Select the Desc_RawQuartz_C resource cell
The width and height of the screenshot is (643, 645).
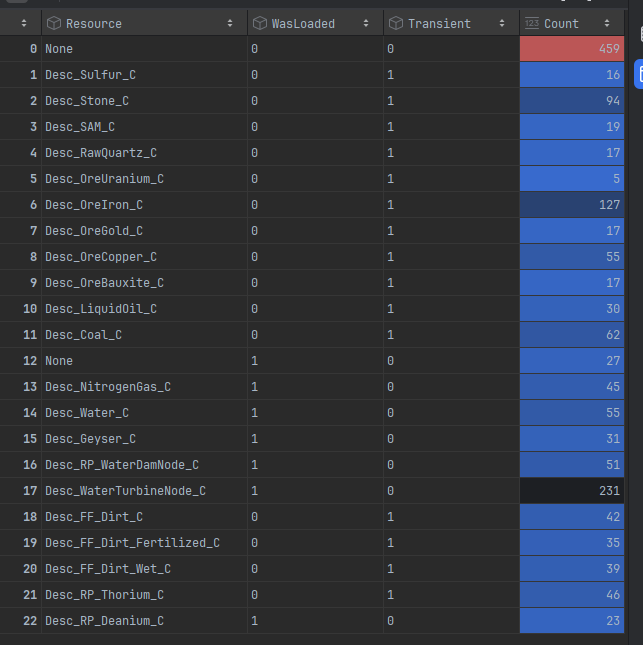(144, 153)
